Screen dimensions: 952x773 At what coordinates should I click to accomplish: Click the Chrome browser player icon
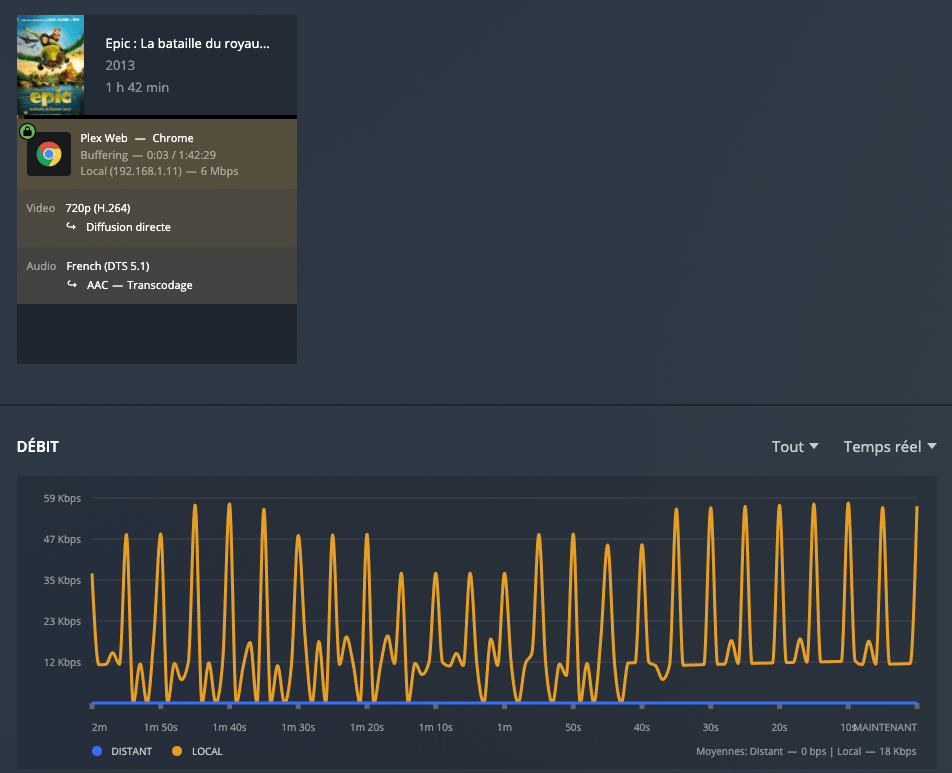tap(49, 154)
